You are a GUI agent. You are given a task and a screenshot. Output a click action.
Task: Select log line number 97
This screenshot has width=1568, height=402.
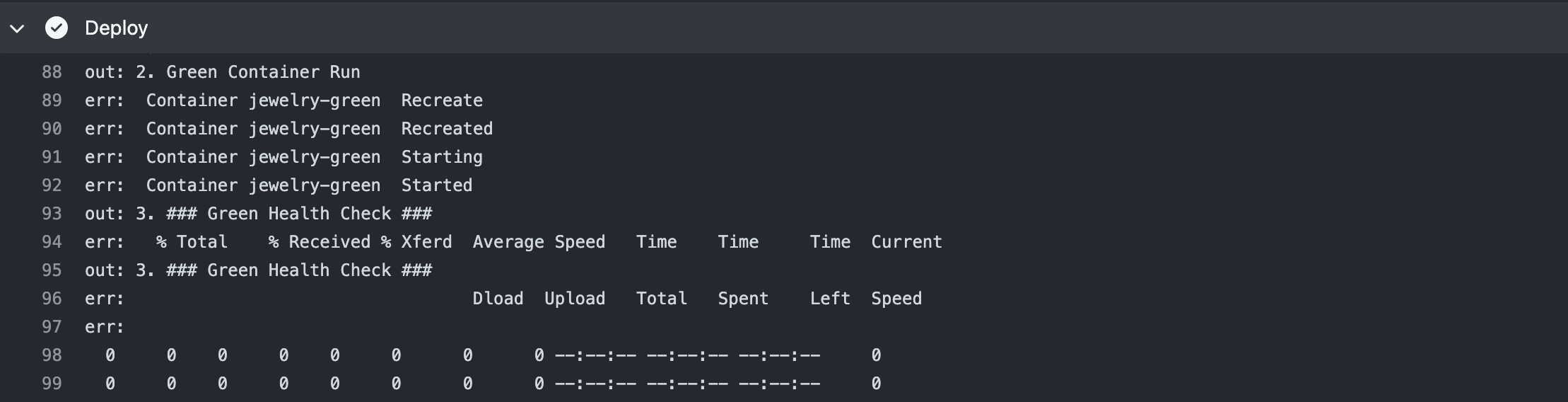pos(52,327)
